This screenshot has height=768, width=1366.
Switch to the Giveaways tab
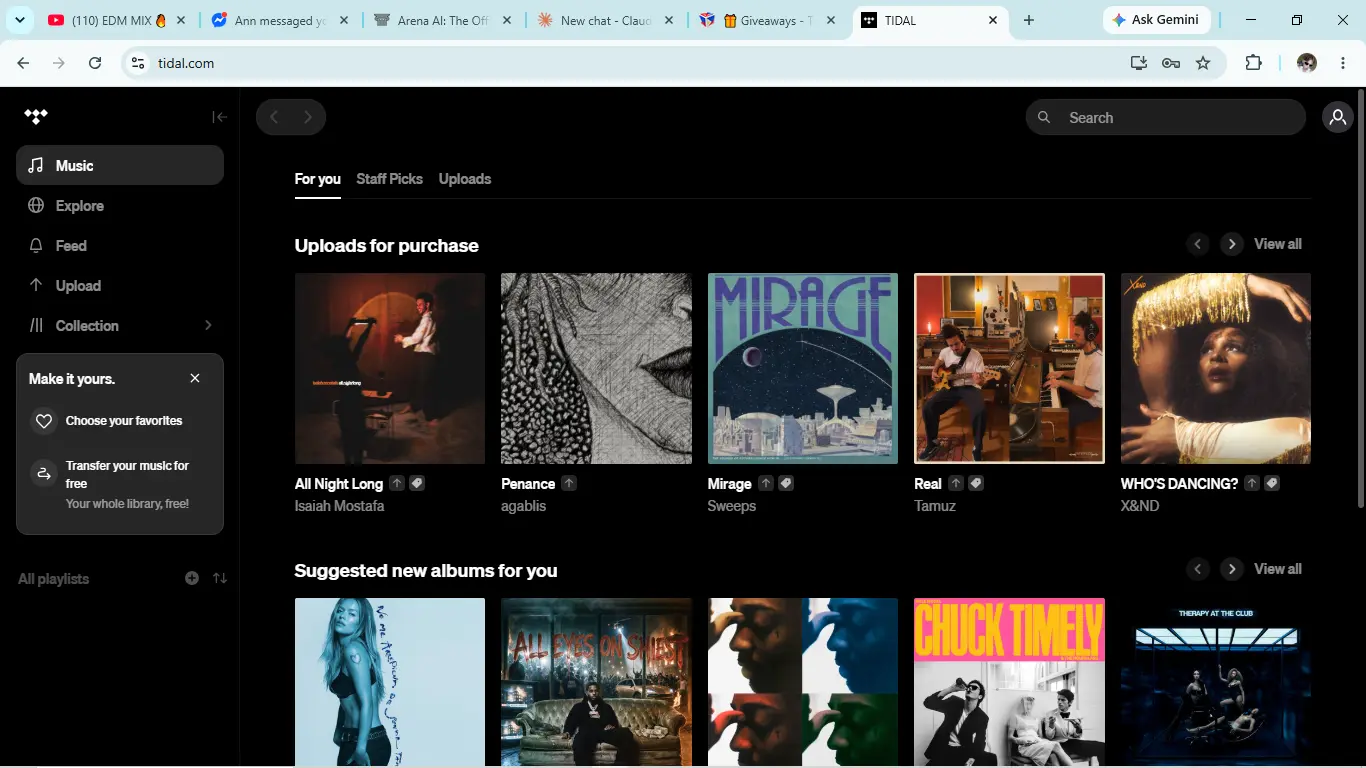click(x=768, y=20)
